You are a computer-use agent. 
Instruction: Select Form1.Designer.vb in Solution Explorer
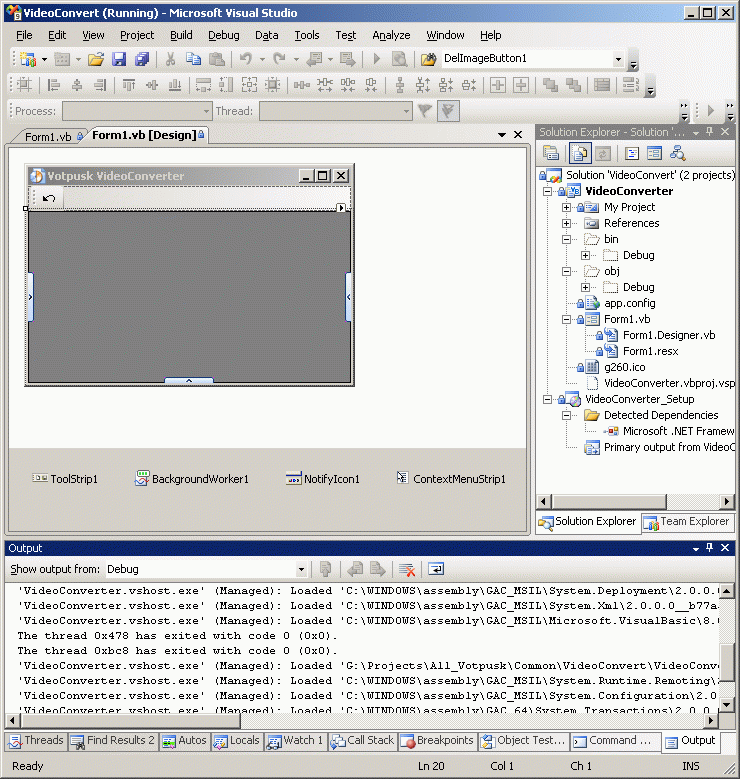669,335
